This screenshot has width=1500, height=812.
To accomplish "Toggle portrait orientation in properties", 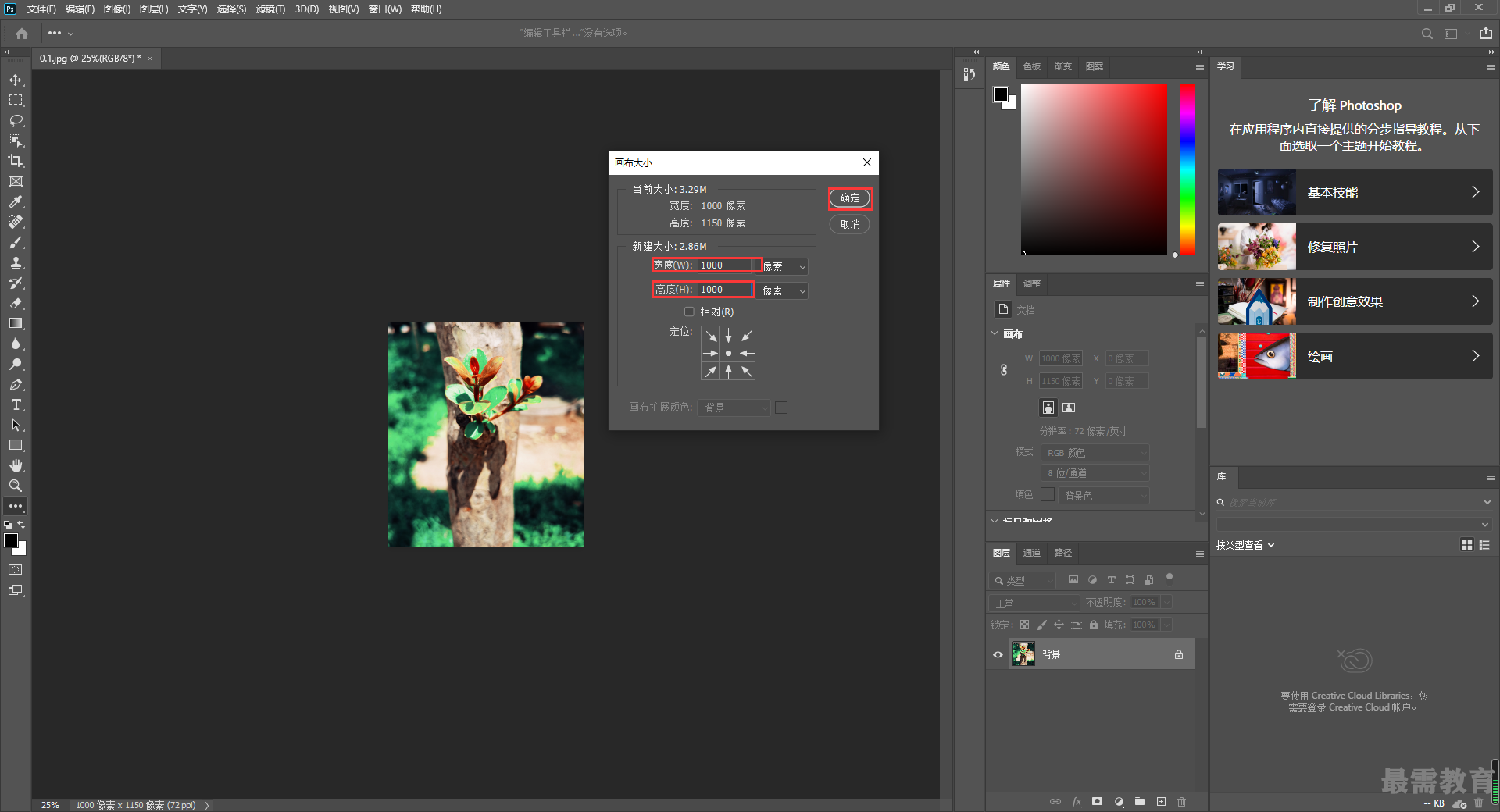I will [x=1048, y=408].
